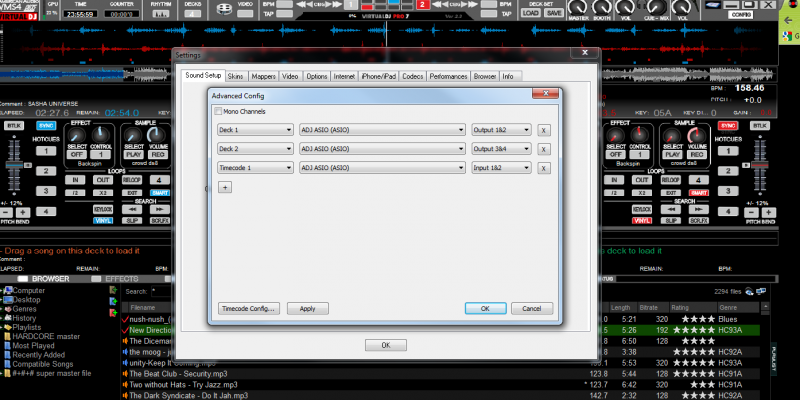Open the Deck 2 source dropdown

(x=255, y=149)
